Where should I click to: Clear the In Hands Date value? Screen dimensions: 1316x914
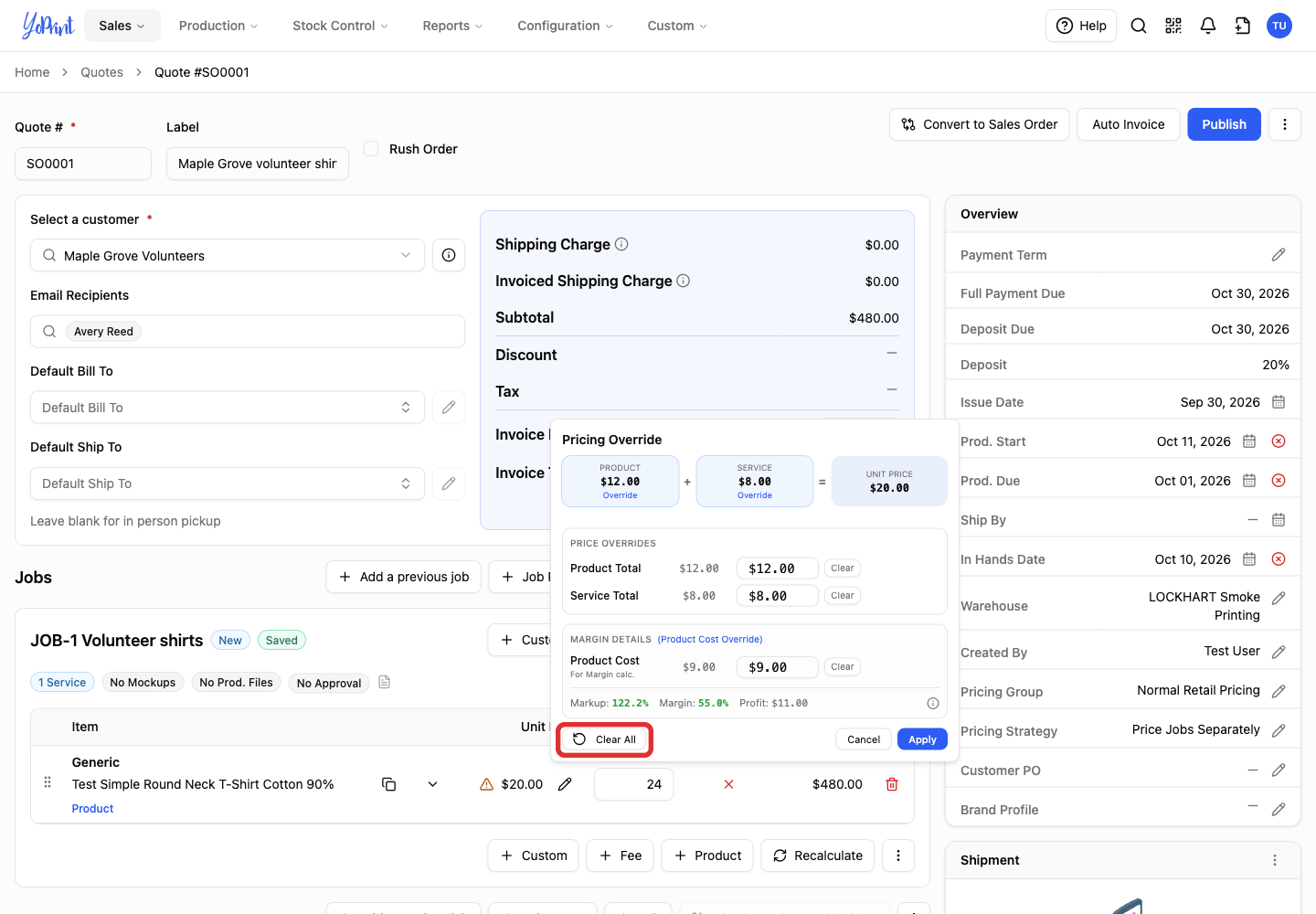pyautogui.click(x=1279, y=559)
